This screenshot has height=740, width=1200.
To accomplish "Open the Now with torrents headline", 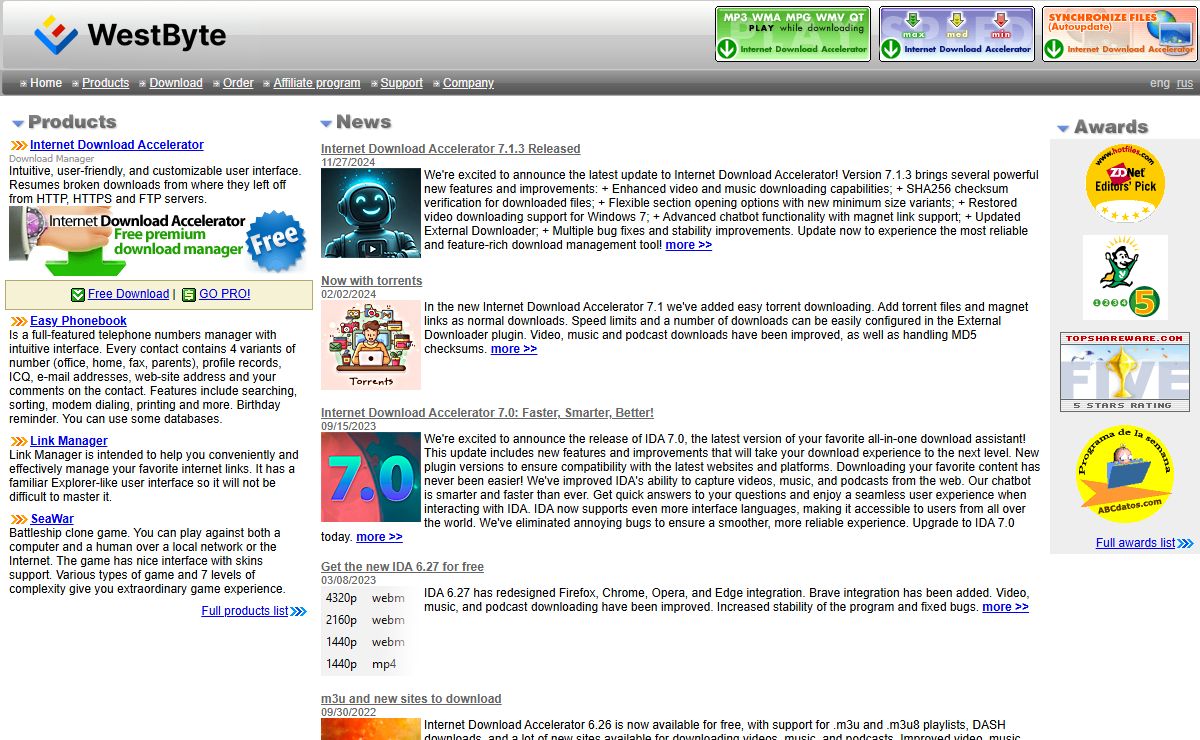I will [x=371, y=281].
